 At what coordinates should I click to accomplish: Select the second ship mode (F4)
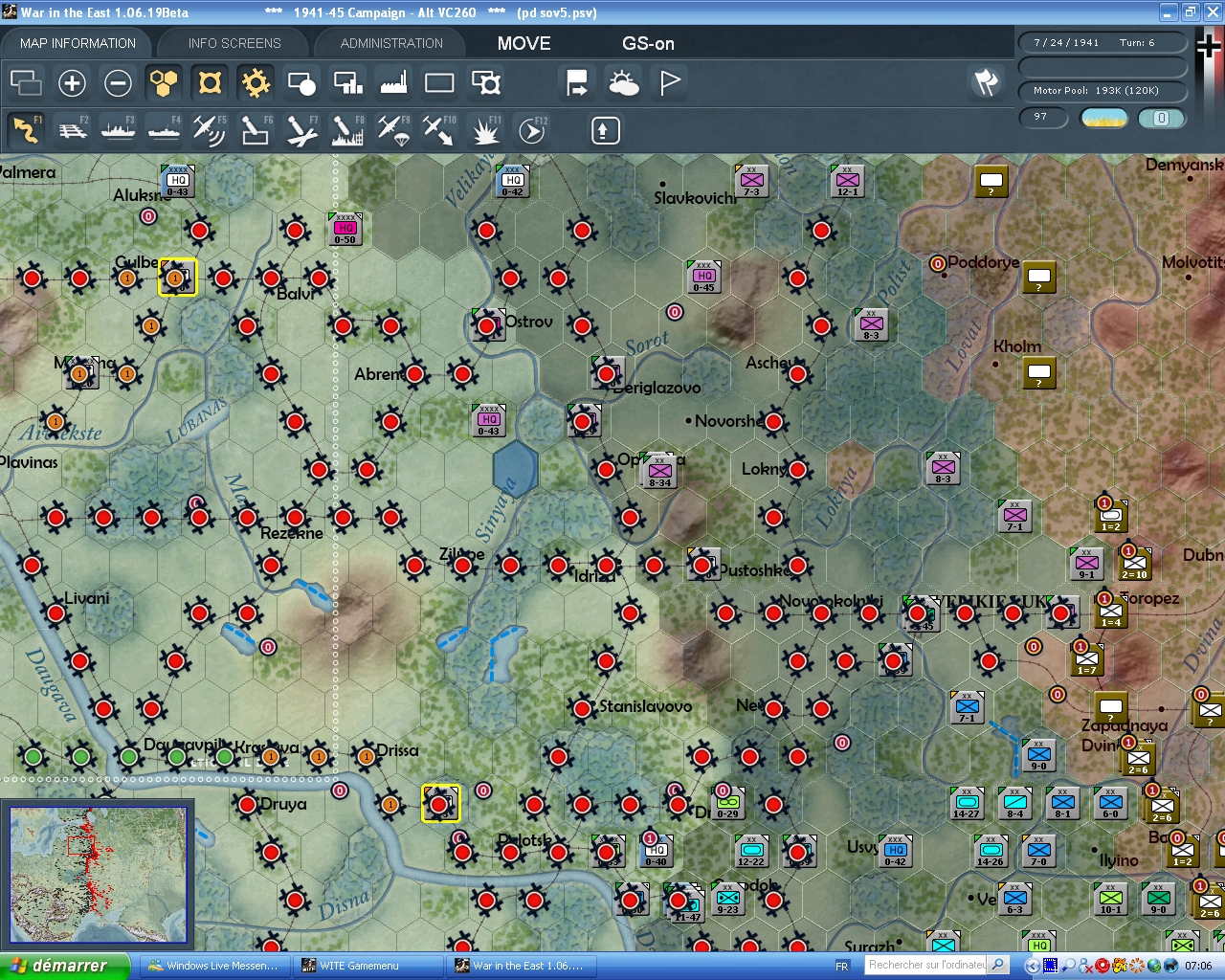[165, 130]
